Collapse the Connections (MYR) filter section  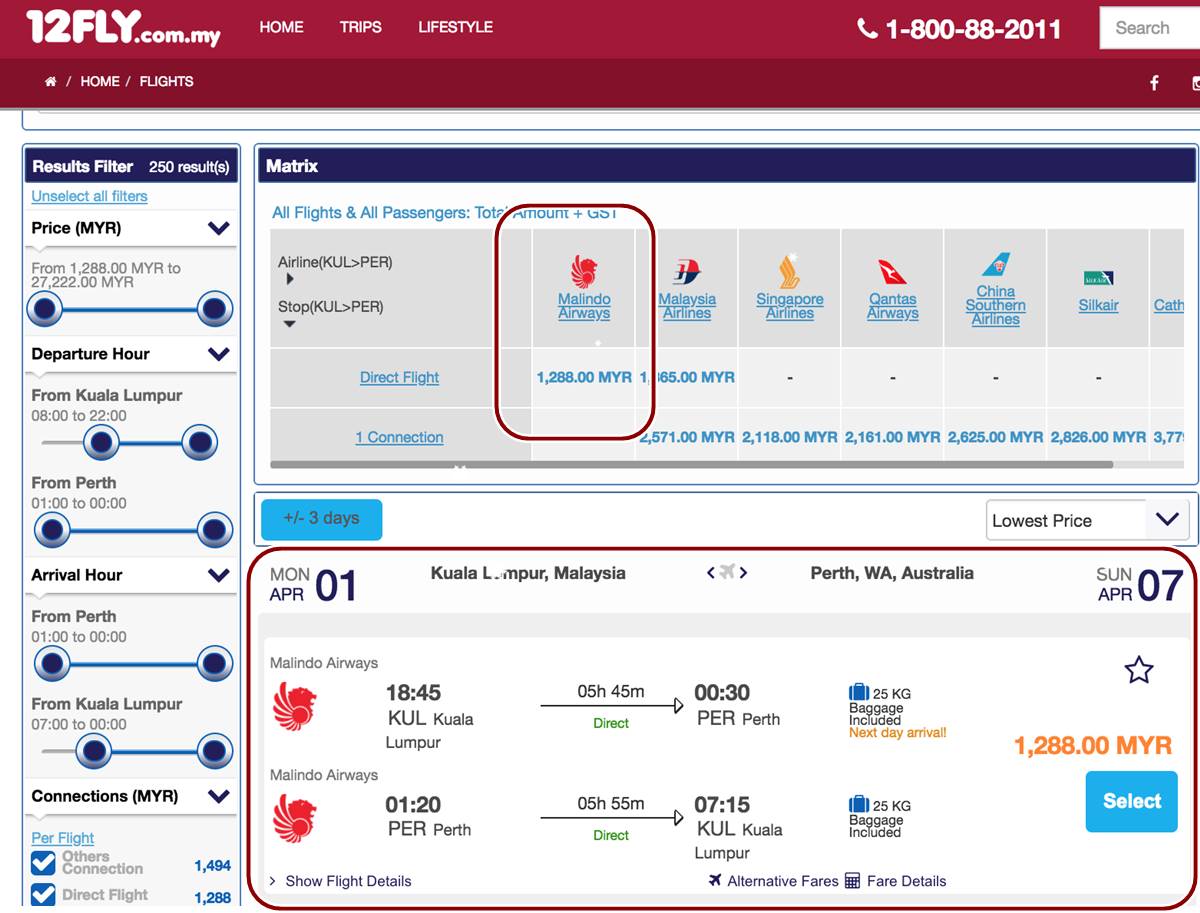coord(219,797)
